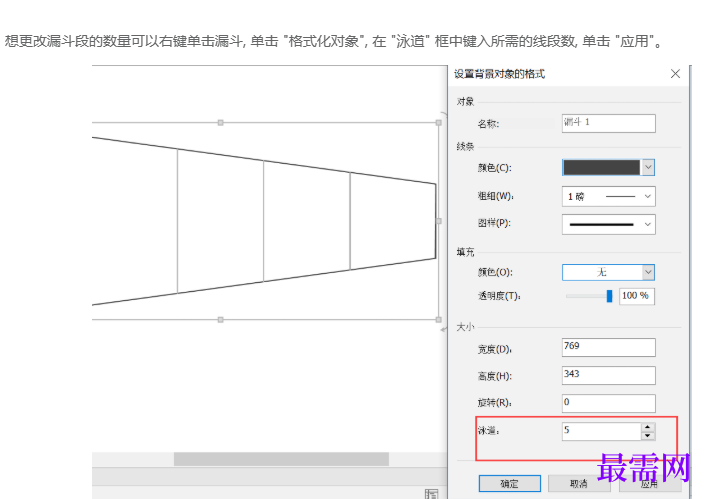Click the small icon at canvas bottom right
The width and height of the screenshot is (709, 499).
tap(431, 494)
